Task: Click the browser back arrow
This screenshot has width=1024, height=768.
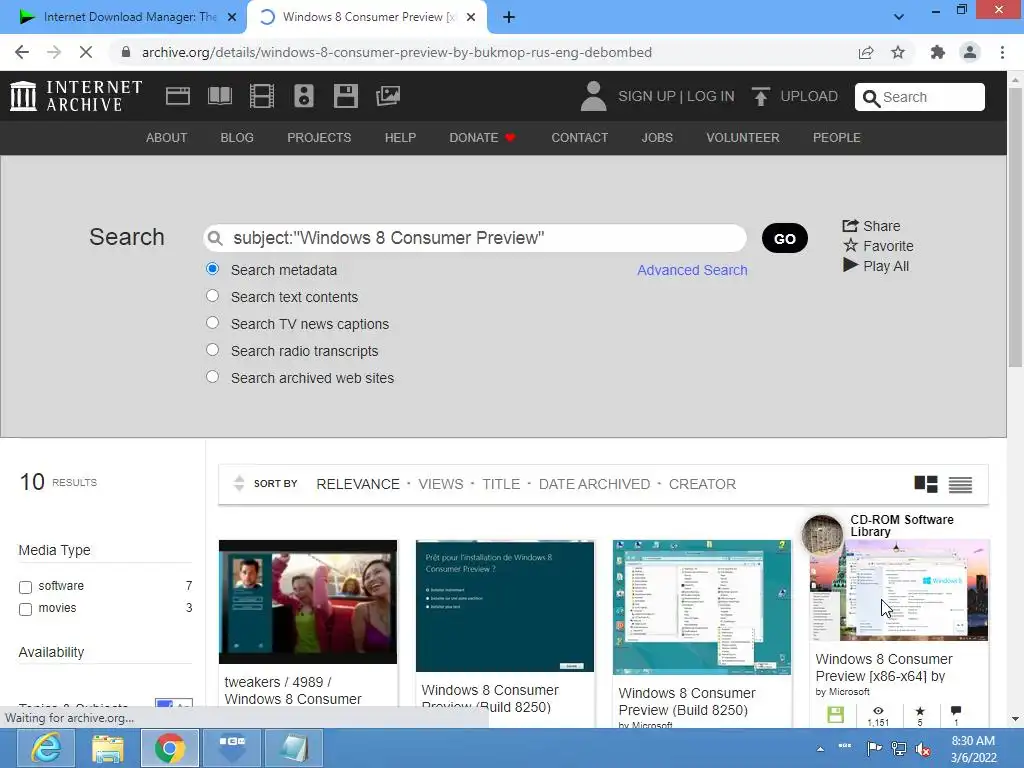Action: 22,52
